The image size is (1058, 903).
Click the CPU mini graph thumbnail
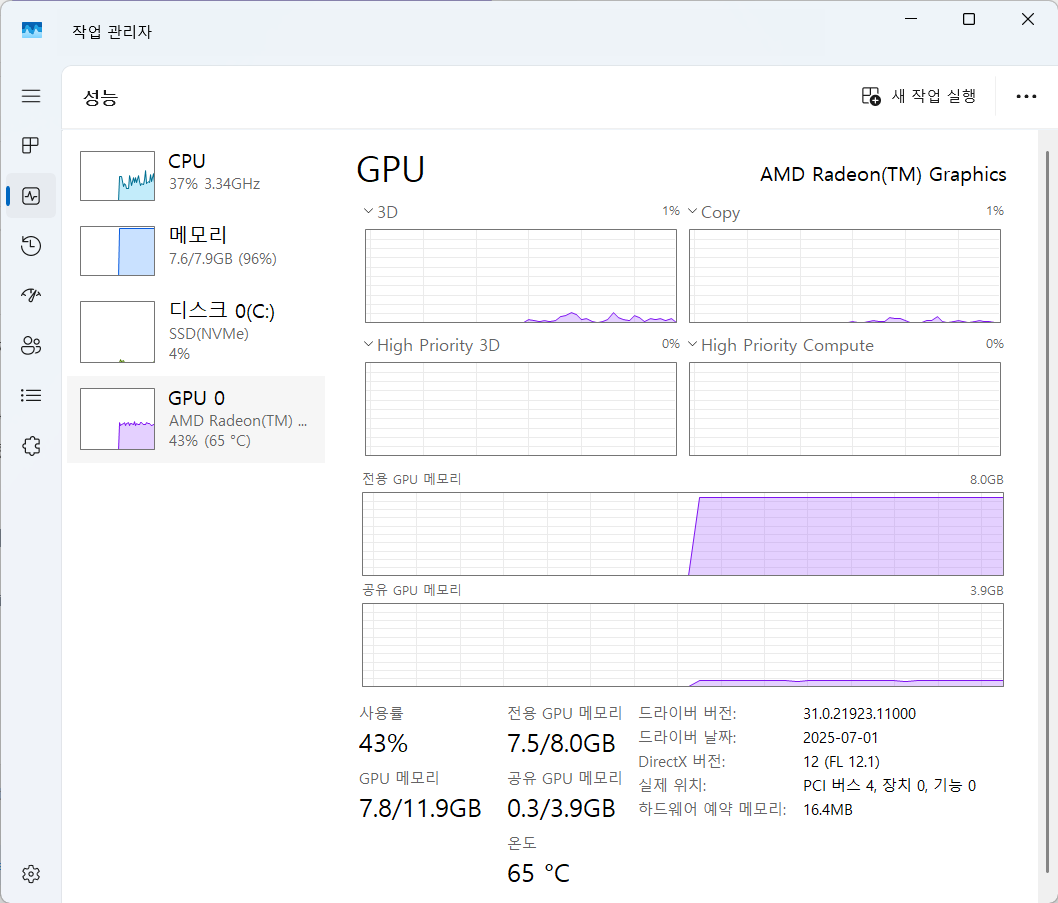[x=117, y=175]
